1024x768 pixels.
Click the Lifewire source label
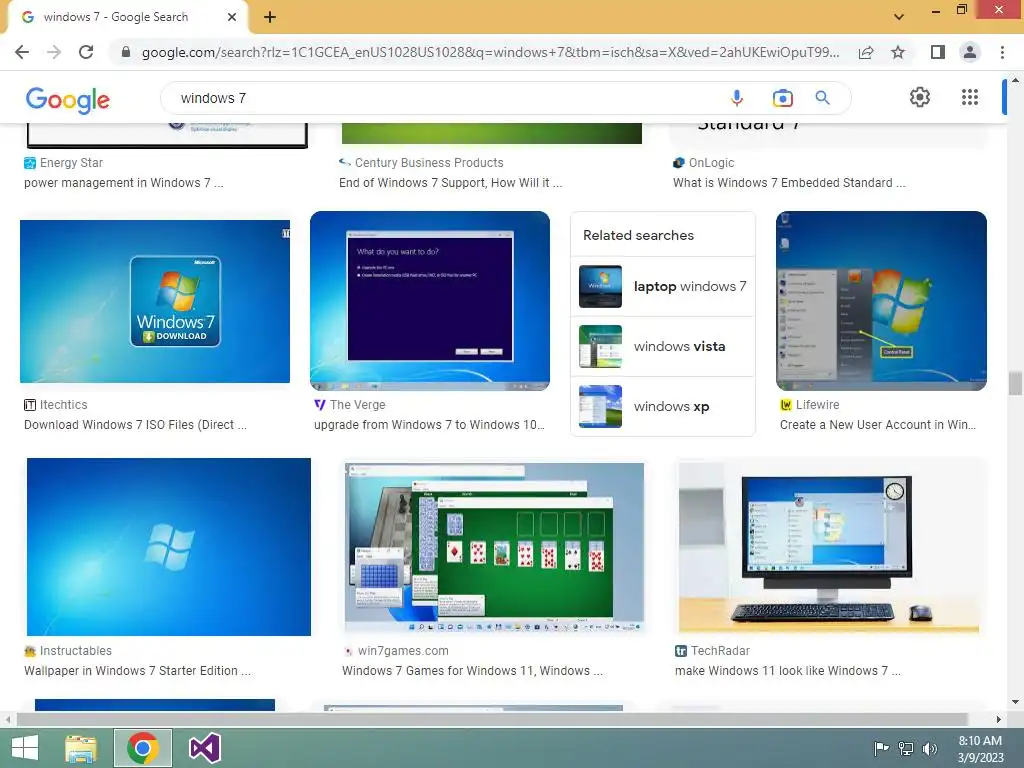click(817, 405)
